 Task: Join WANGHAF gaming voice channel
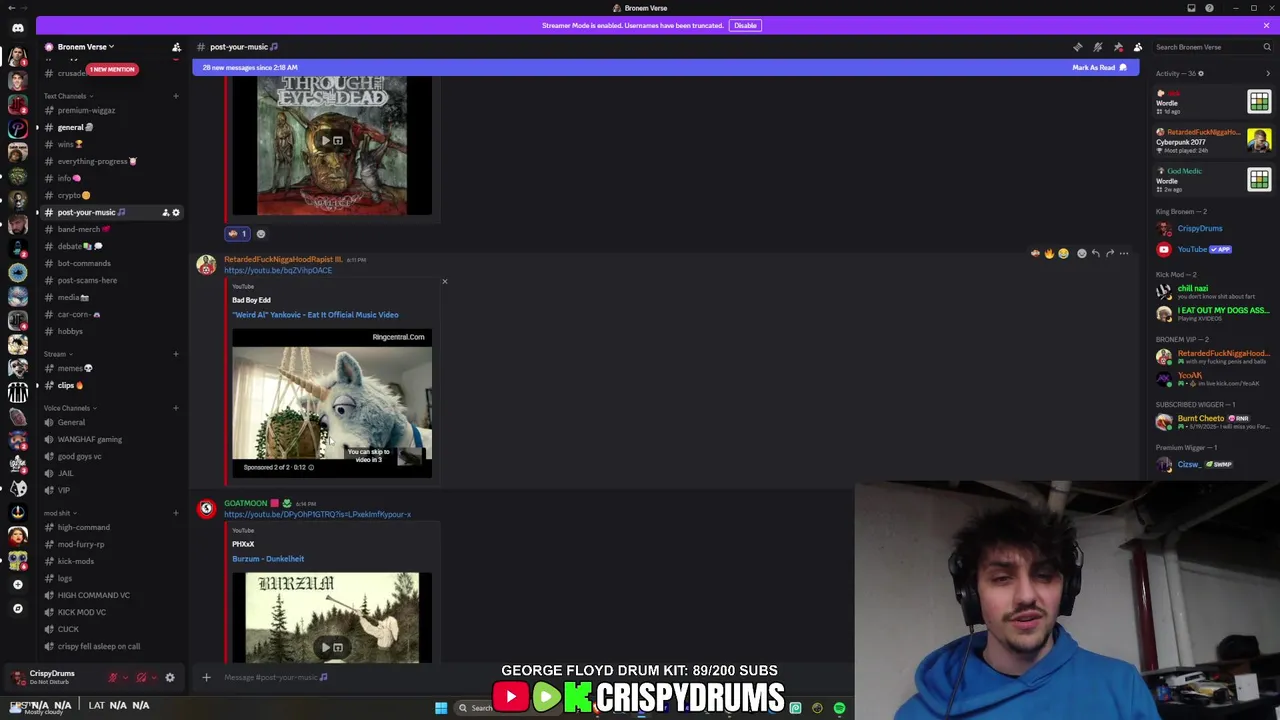(110, 439)
